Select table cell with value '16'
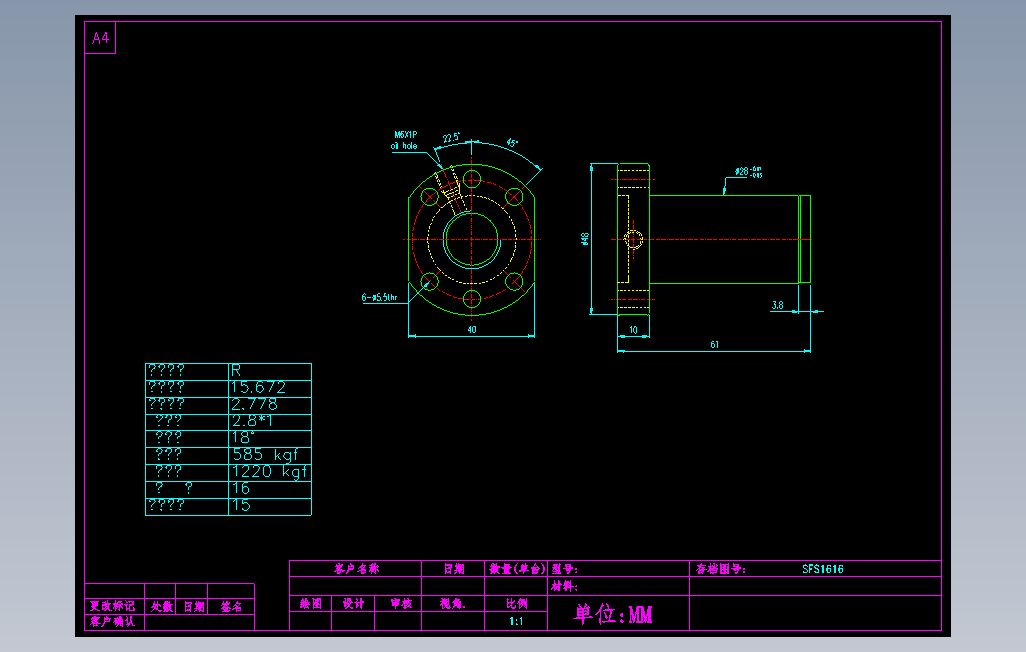Viewport: 1026px width, 652px height. click(x=270, y=490)
